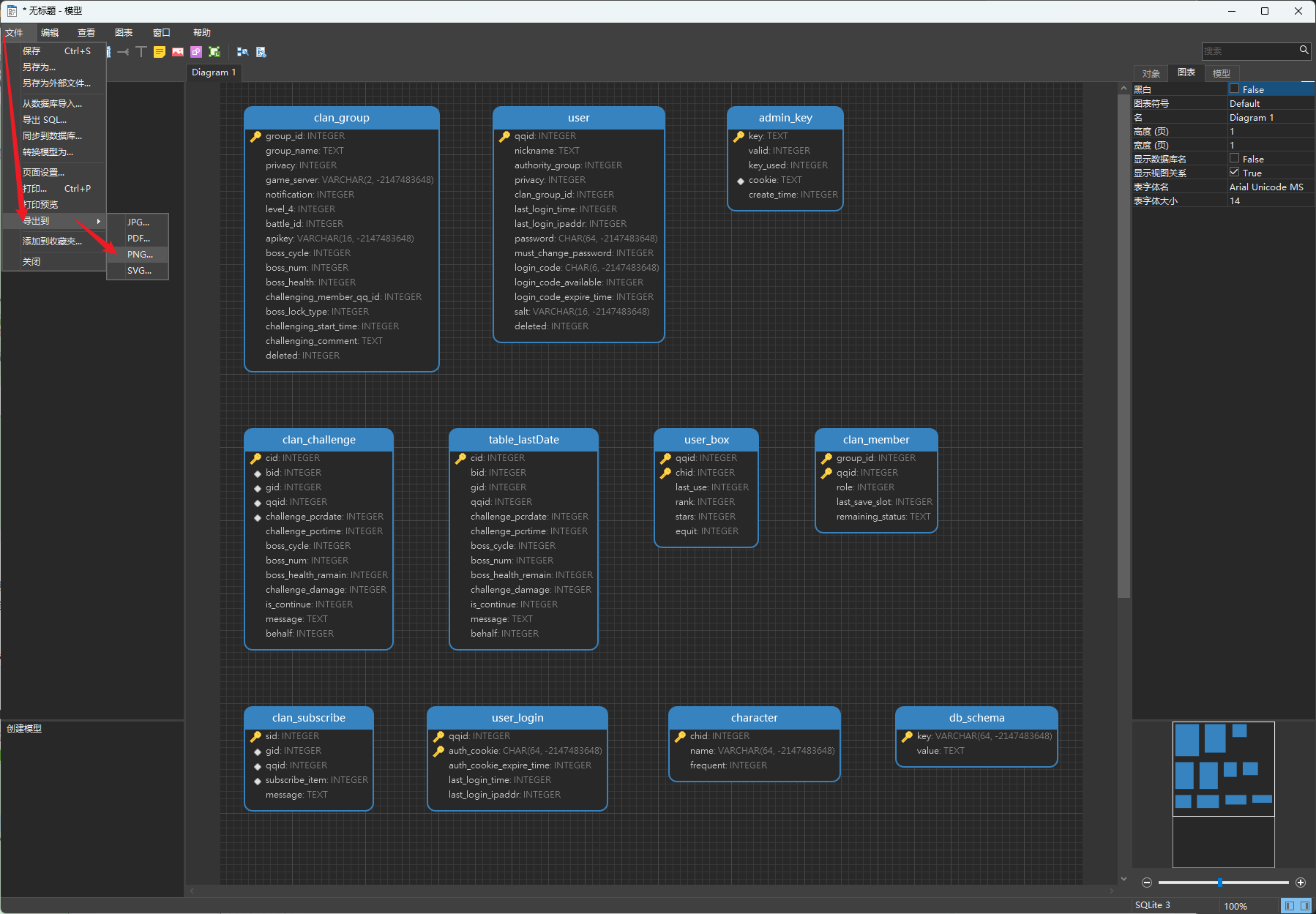Click the zoom out minus icon
The height and width of the screenshot is (914, 1316).
[1147, 883]
